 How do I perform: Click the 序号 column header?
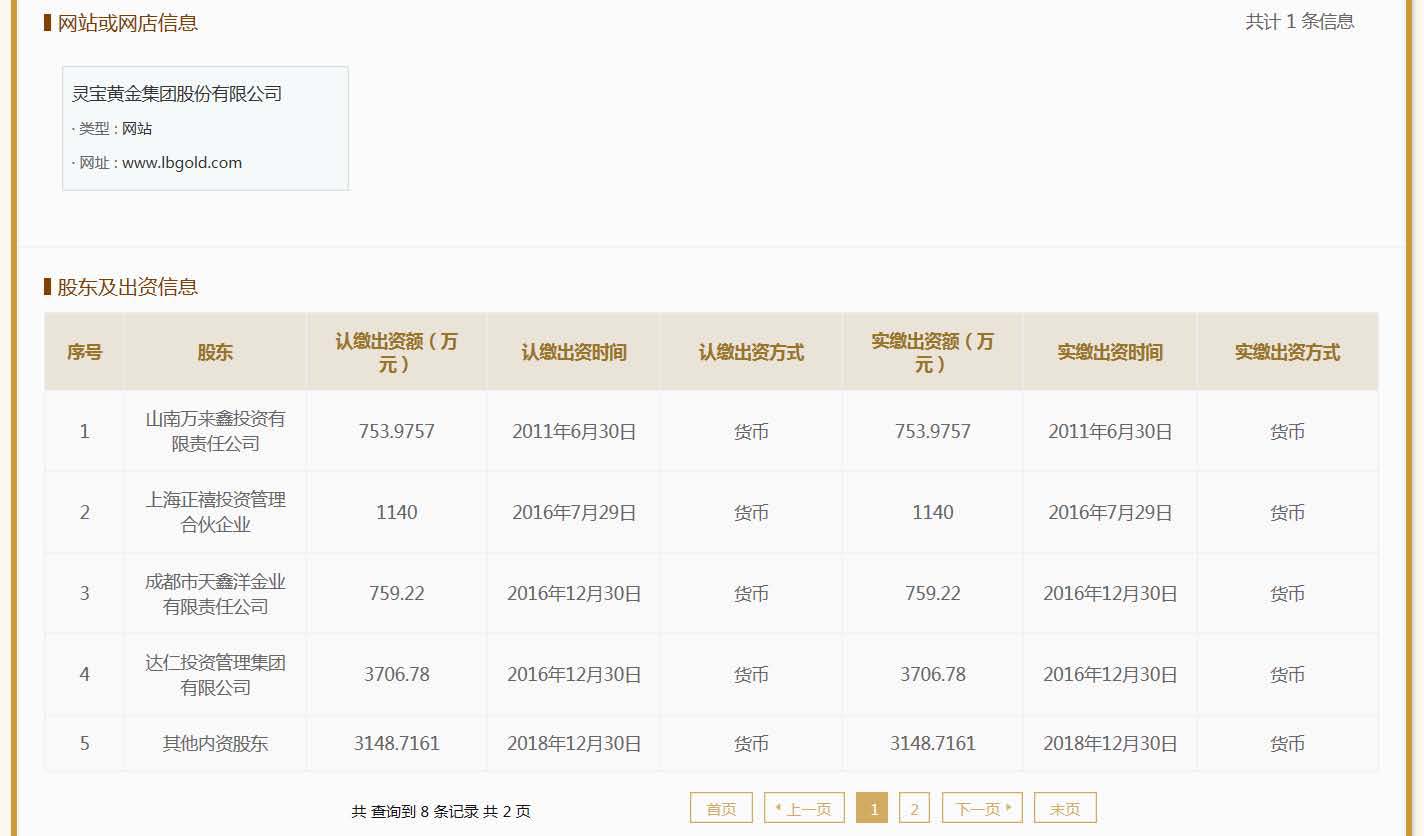84,352
